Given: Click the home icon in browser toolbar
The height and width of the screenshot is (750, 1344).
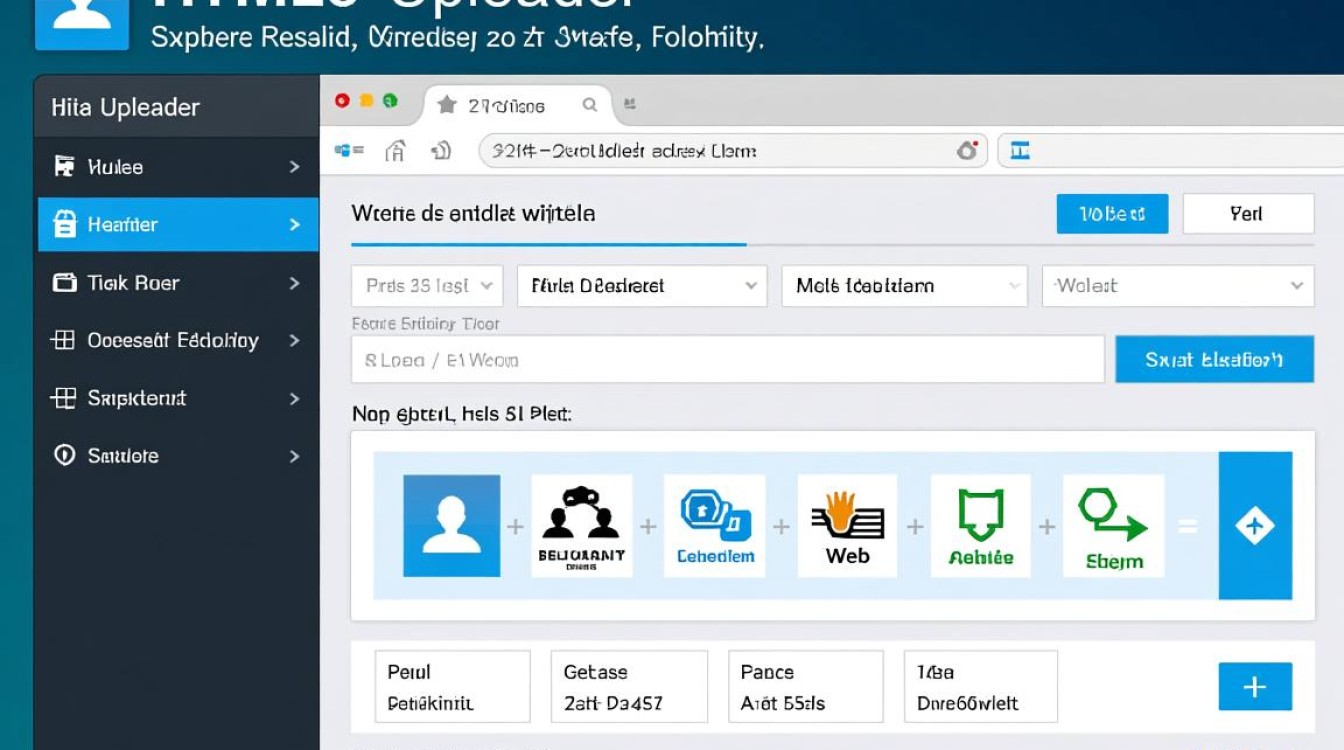Looking at the screenshot, I should (396, 151).
